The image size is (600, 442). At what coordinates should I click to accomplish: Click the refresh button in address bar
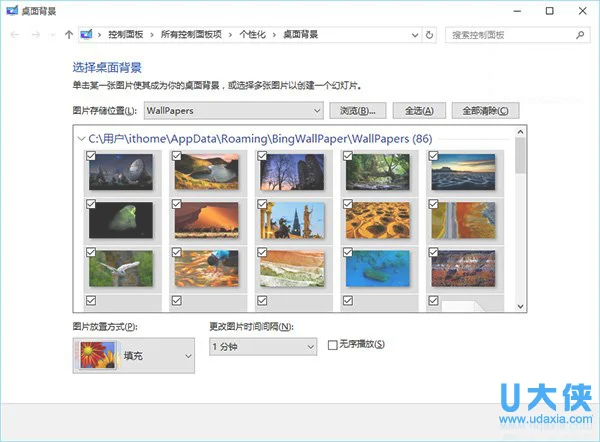point(429,35)
